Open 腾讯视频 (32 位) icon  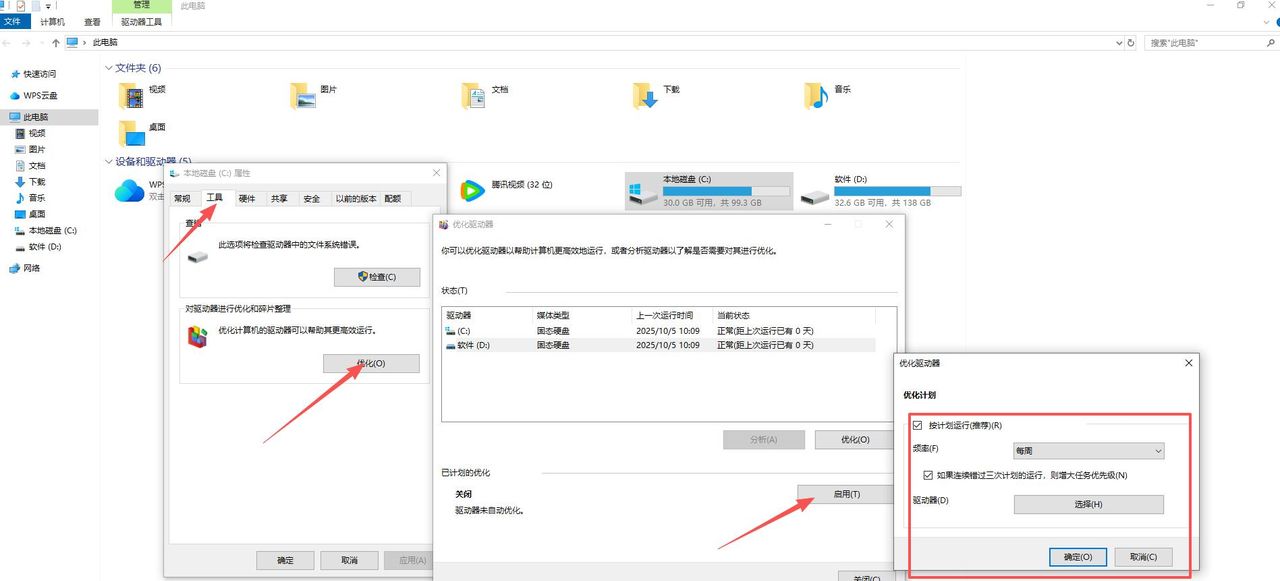tap(472, 189)
